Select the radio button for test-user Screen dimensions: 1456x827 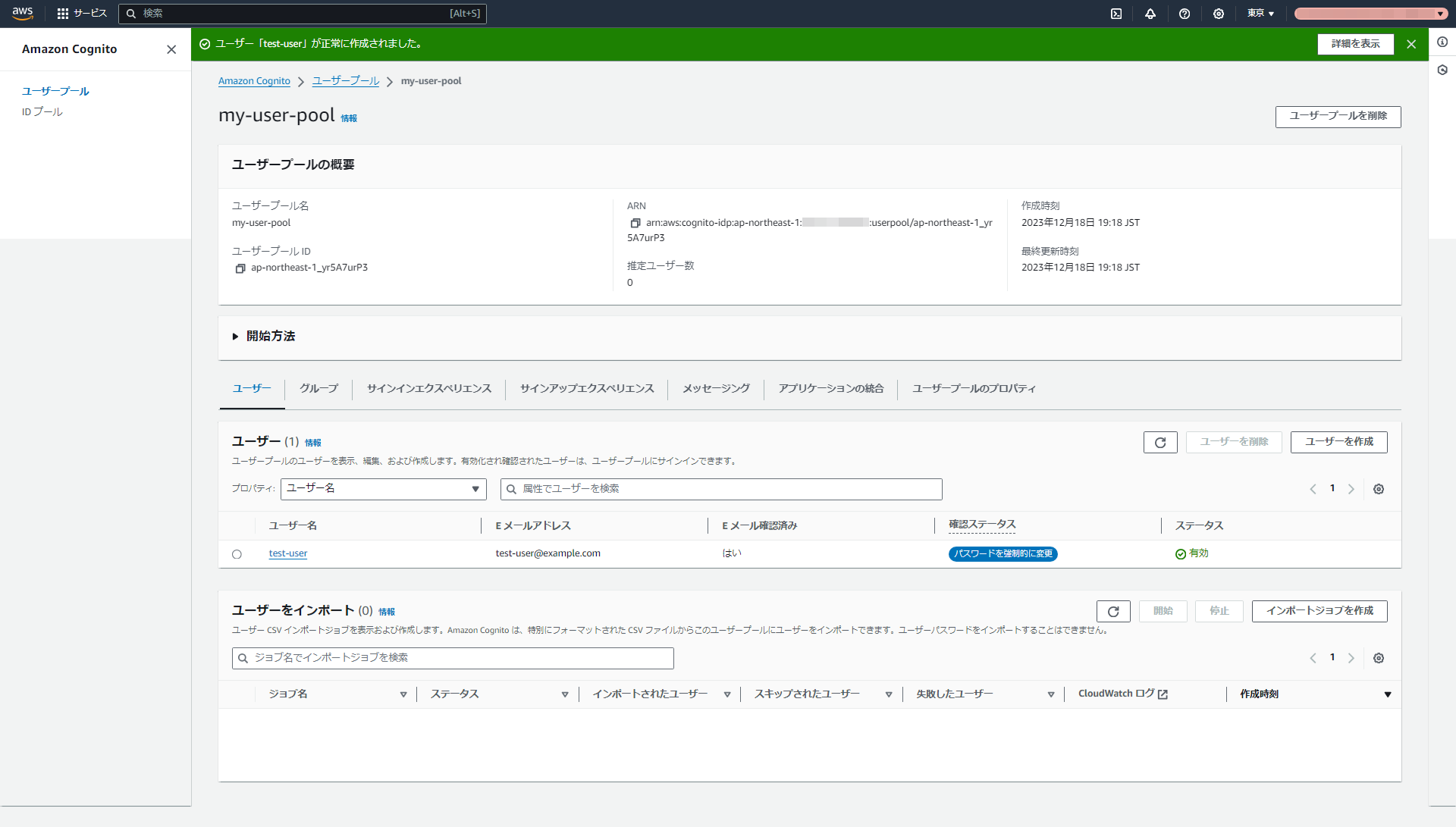click(x=237, y=554)
